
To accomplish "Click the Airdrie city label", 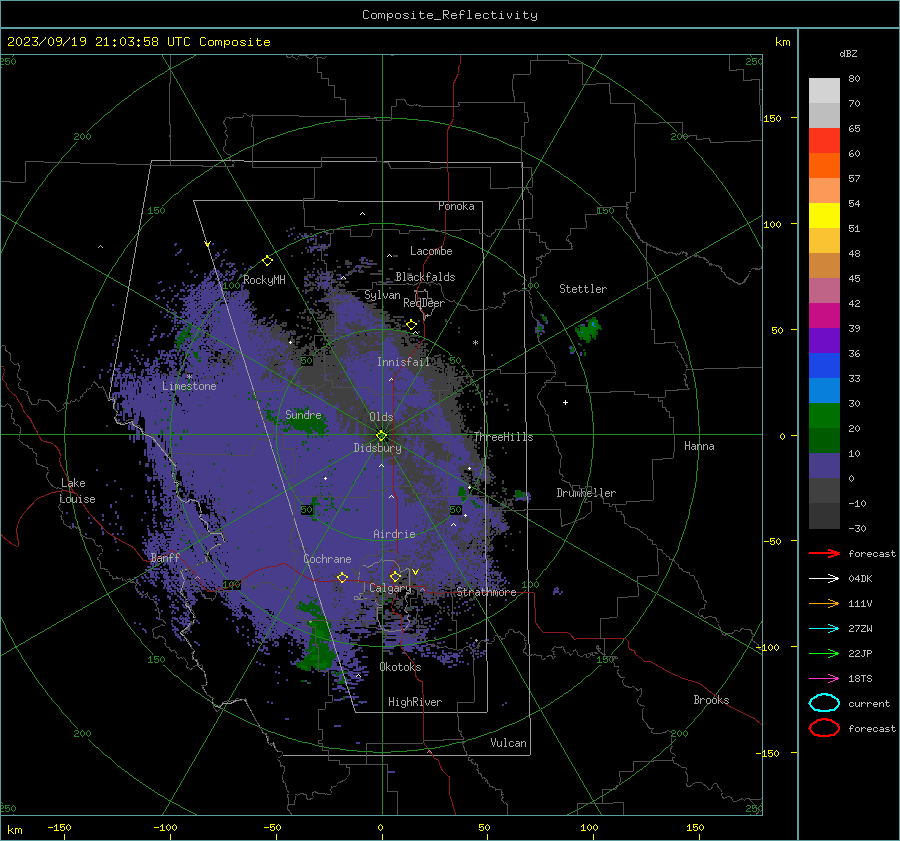I will pyautogui.click(x=394, y=534).
